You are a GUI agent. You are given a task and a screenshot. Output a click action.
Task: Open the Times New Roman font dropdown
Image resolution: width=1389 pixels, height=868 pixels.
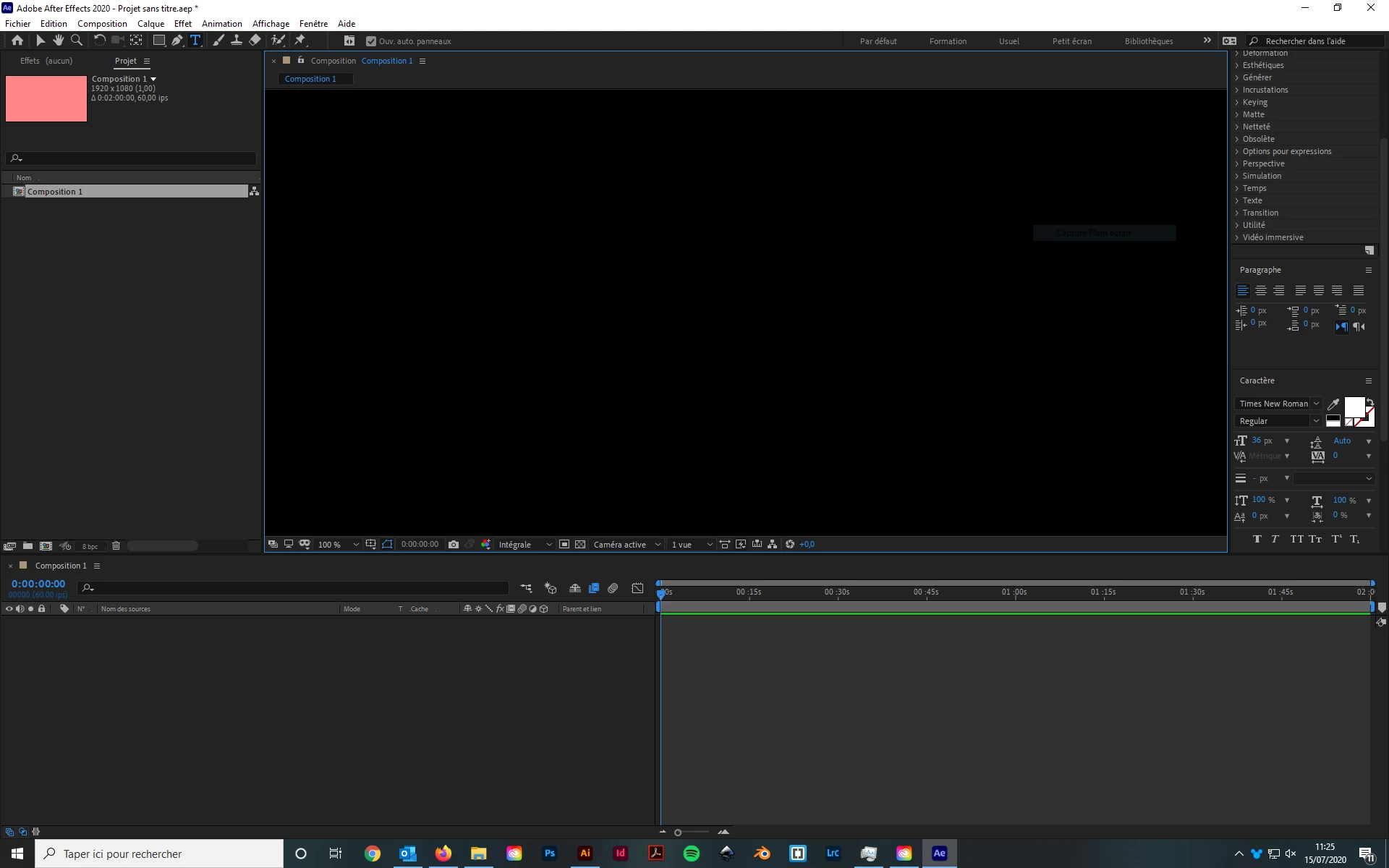[1278, 404]
